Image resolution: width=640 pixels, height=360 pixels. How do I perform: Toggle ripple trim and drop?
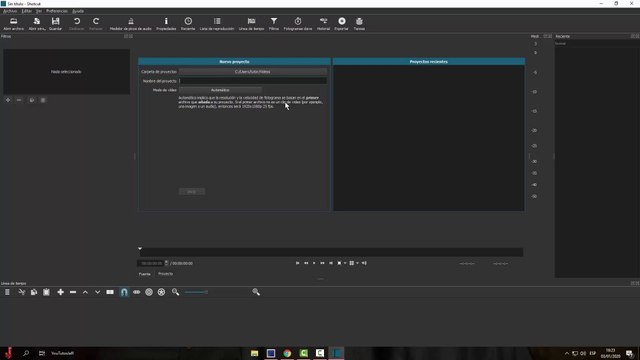point(149,292)
